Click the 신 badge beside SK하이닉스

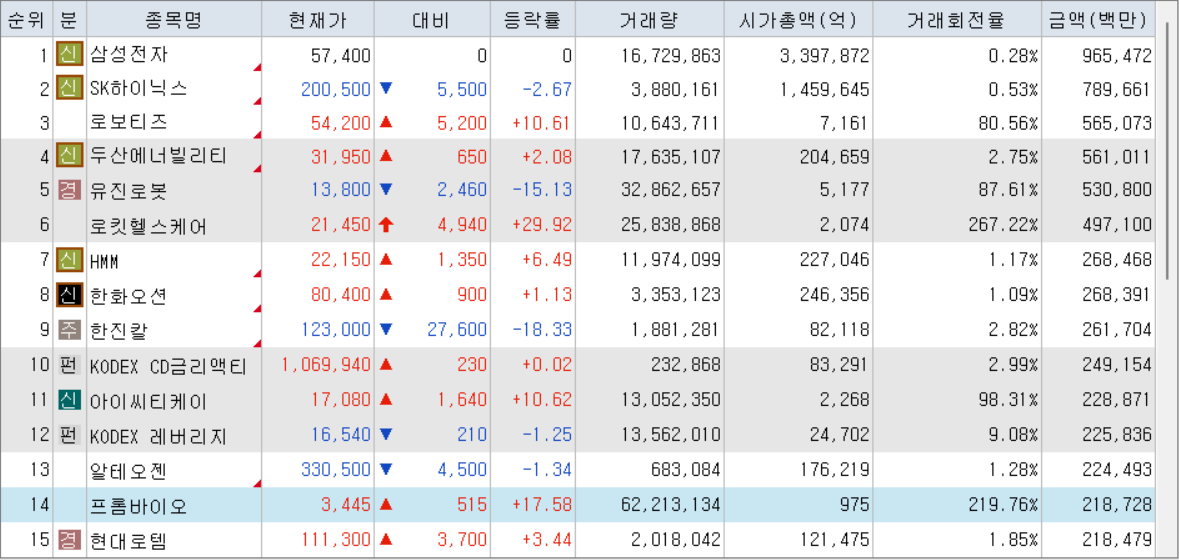point(69,89)
